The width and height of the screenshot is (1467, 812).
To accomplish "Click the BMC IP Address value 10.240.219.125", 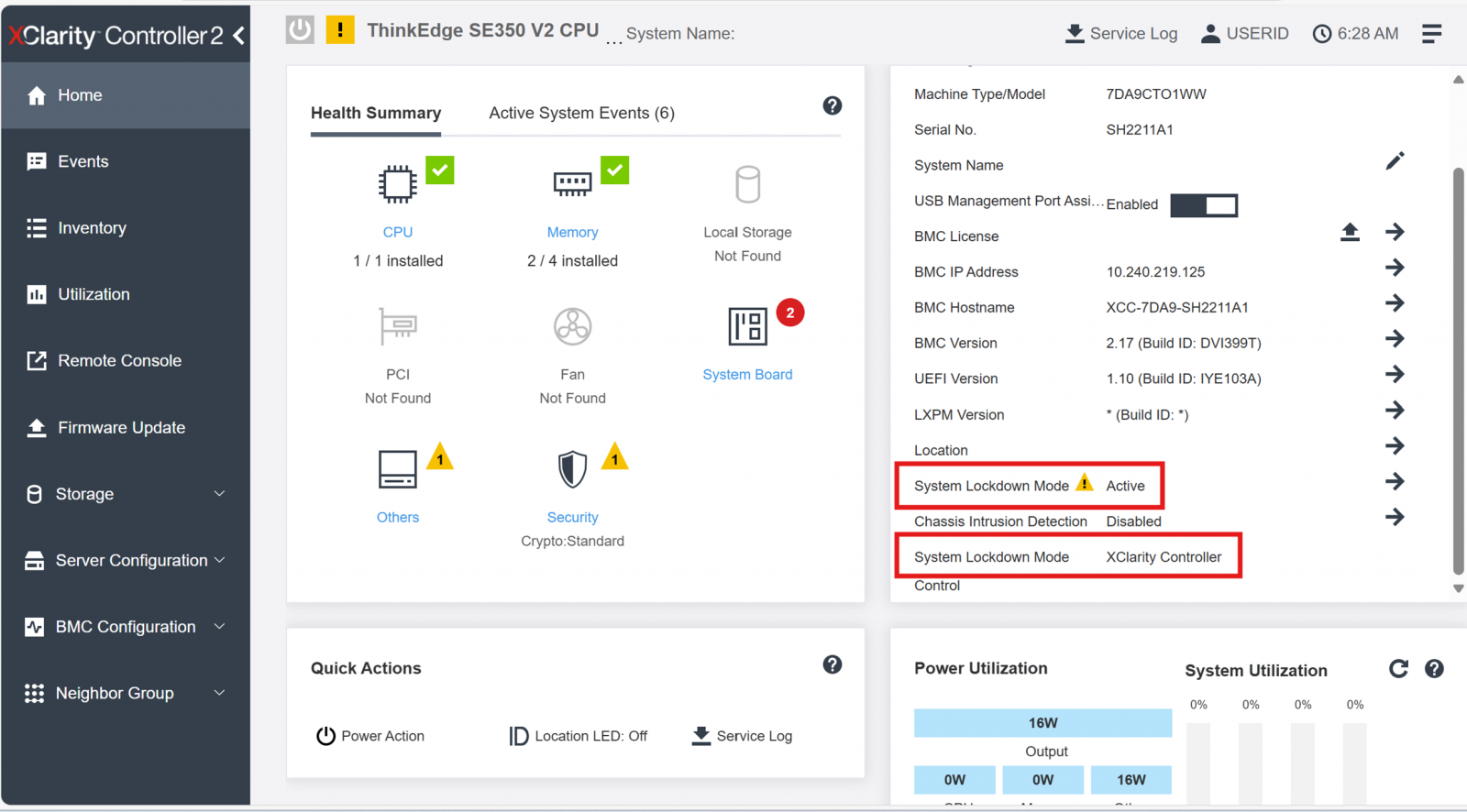I will [x=1155, y=272].
